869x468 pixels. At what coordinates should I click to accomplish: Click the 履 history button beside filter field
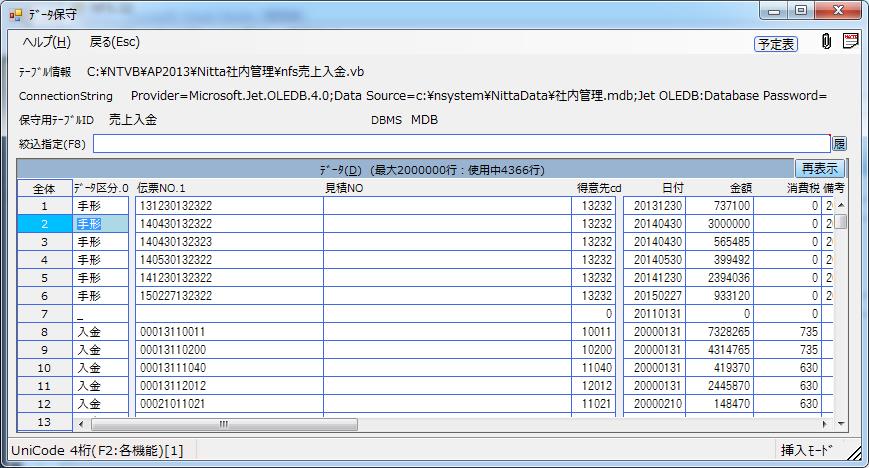(x=839, y=145)
